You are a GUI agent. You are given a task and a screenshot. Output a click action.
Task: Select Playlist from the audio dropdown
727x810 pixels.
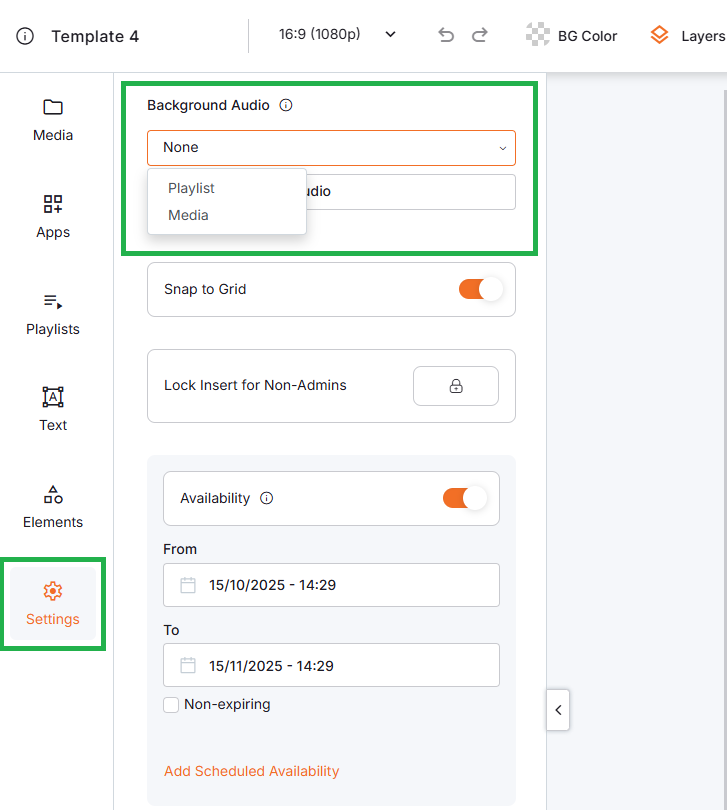coord(192,188)
